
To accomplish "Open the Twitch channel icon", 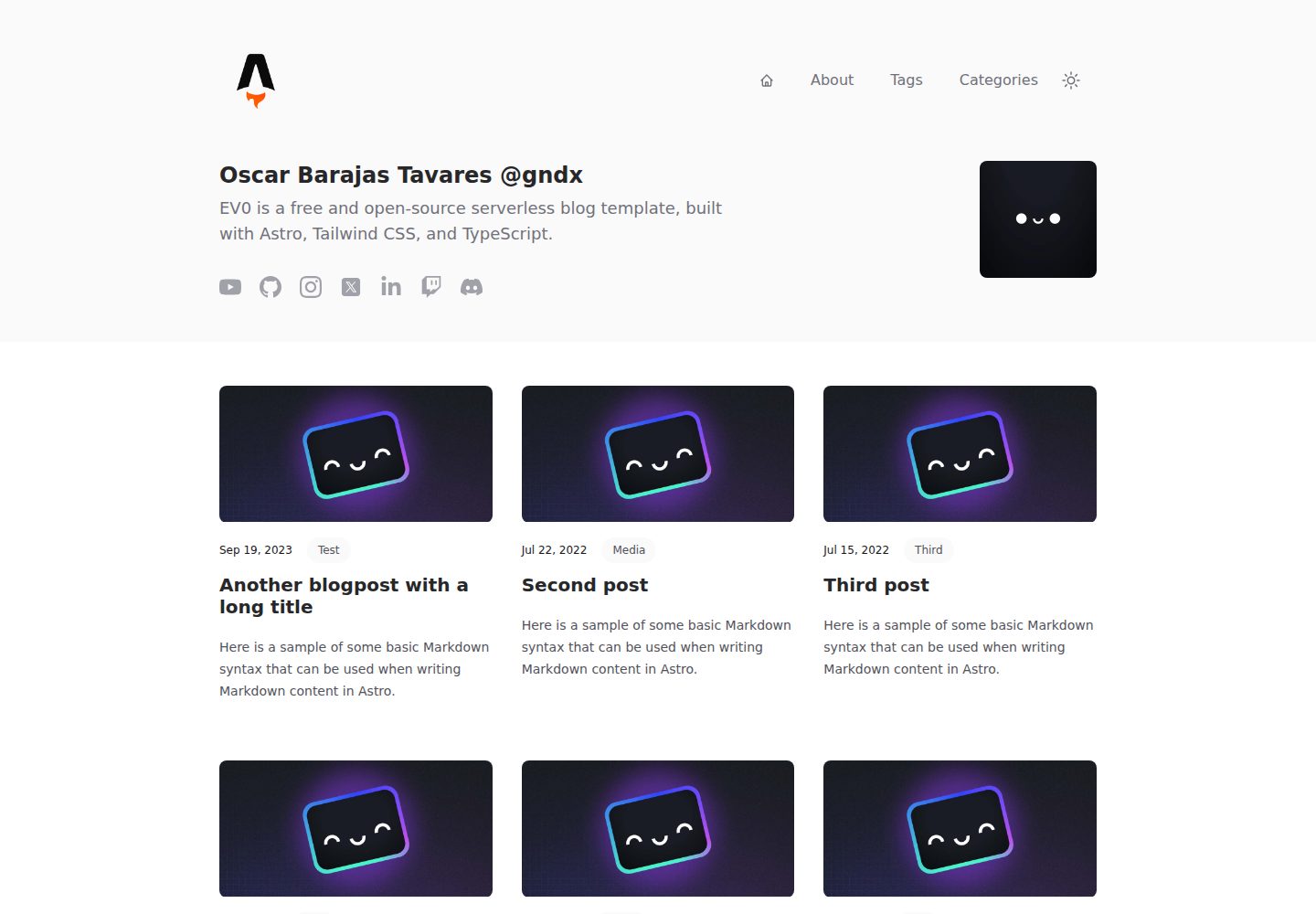I will pos(431,287).
